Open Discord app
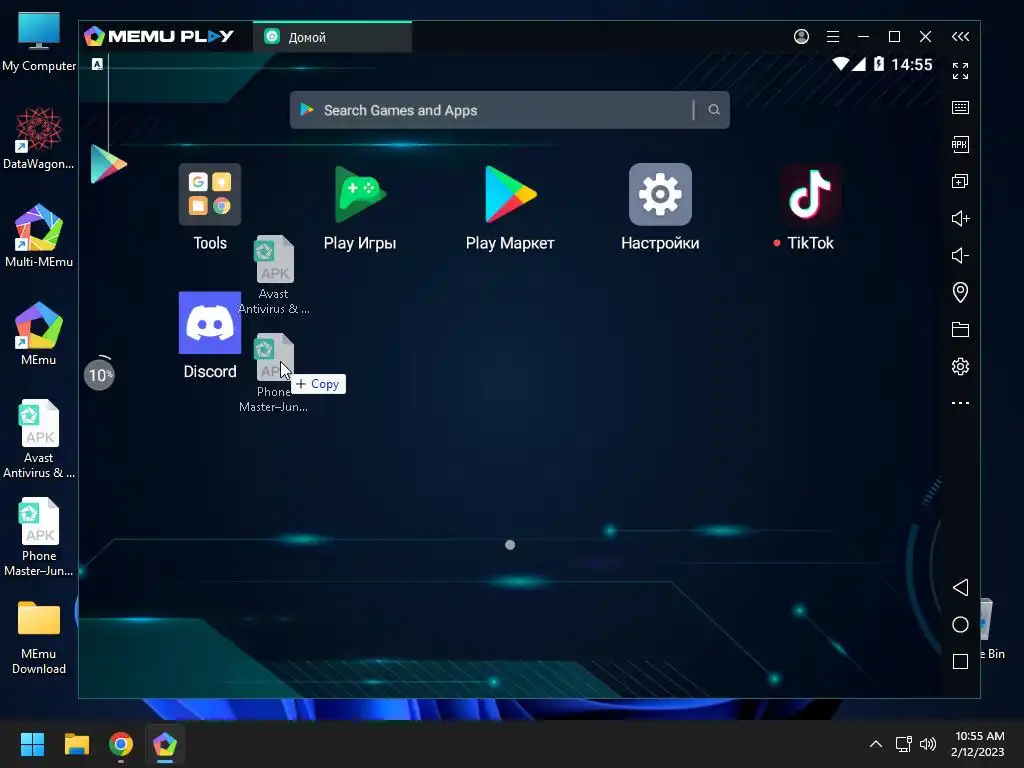This screenshot has height=768, width=1024. (210, 323)
